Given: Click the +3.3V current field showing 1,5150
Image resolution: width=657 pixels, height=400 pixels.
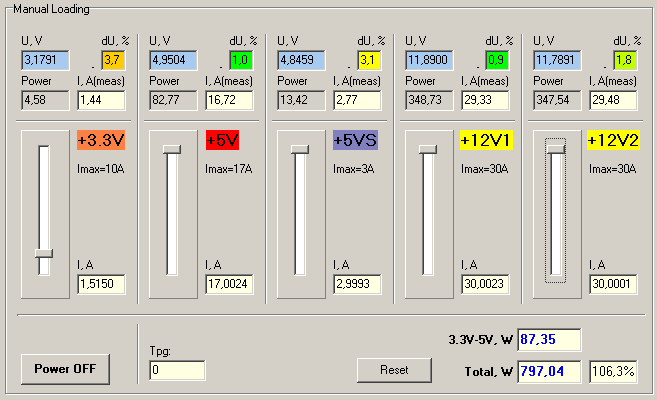Looking at the screenshot, I should tap(100, 285).
